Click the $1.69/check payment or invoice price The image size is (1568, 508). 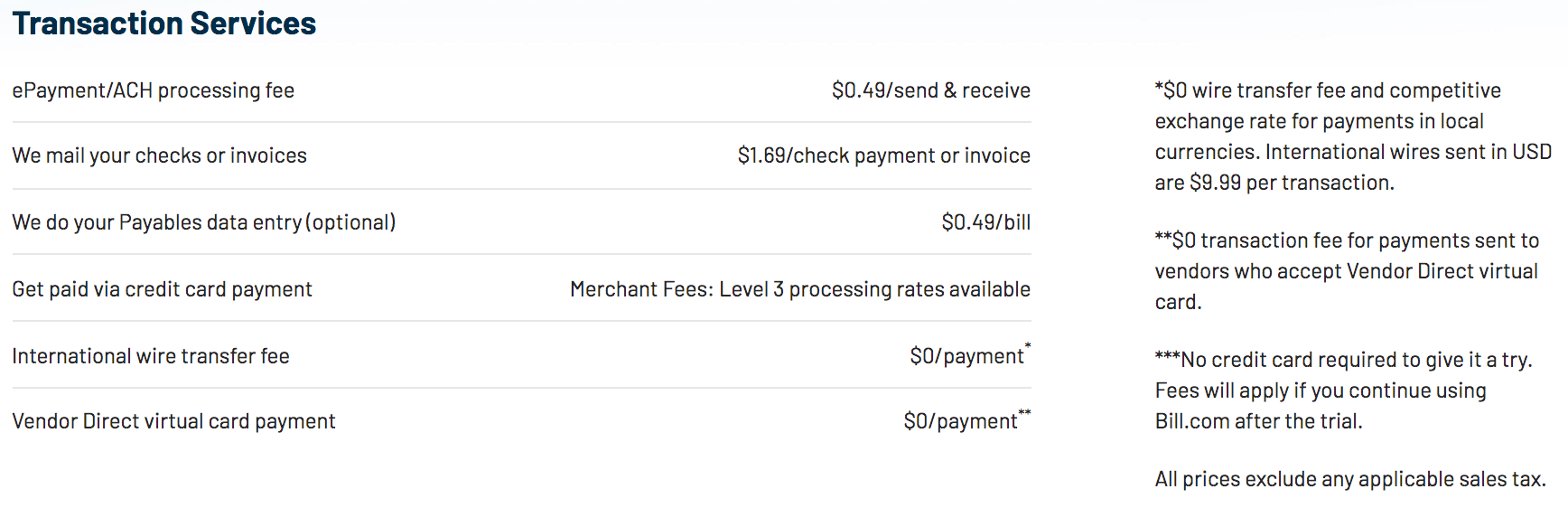tap(883, 155)
